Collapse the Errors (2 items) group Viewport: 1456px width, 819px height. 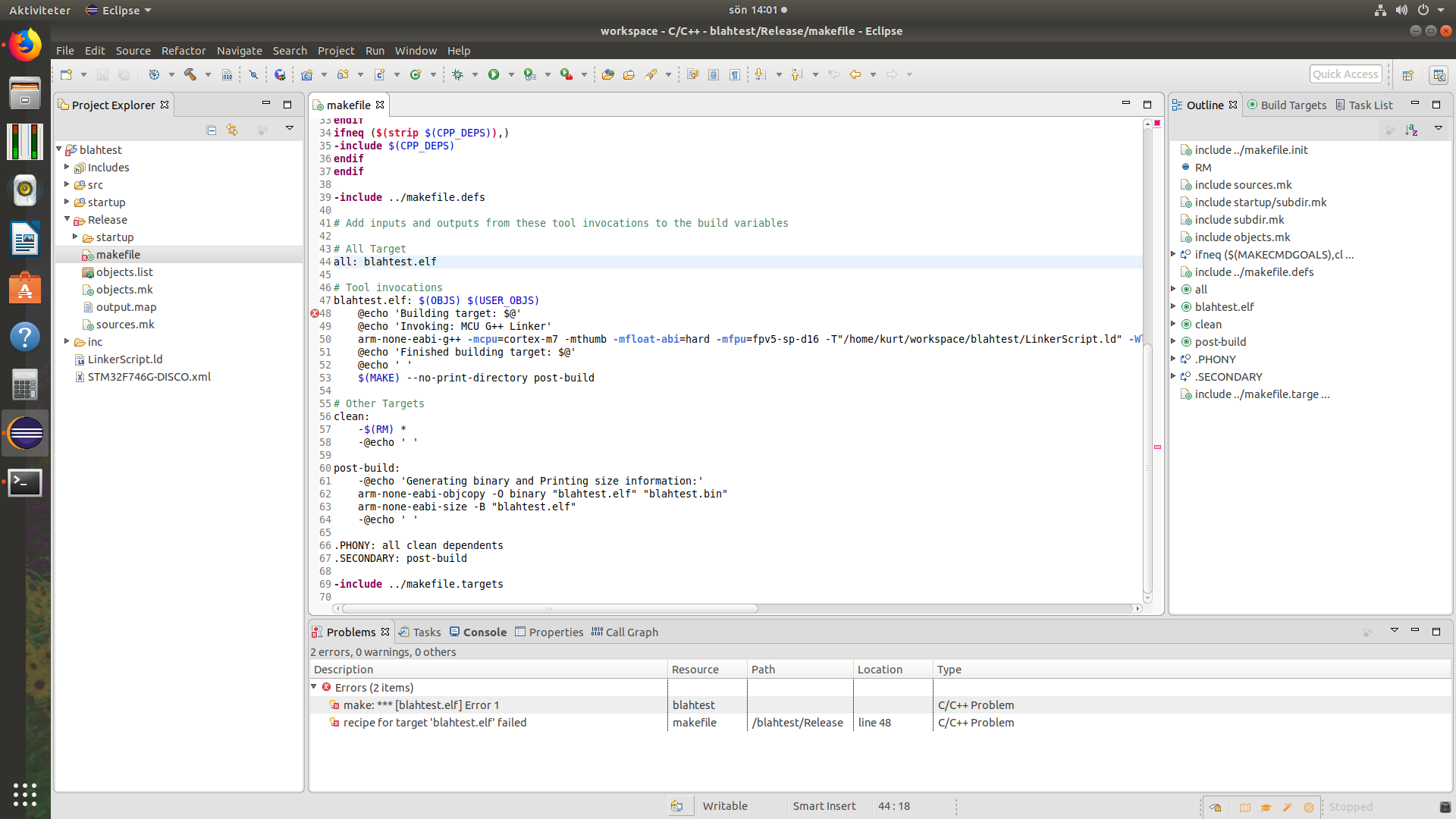click(x=314, y=687)
